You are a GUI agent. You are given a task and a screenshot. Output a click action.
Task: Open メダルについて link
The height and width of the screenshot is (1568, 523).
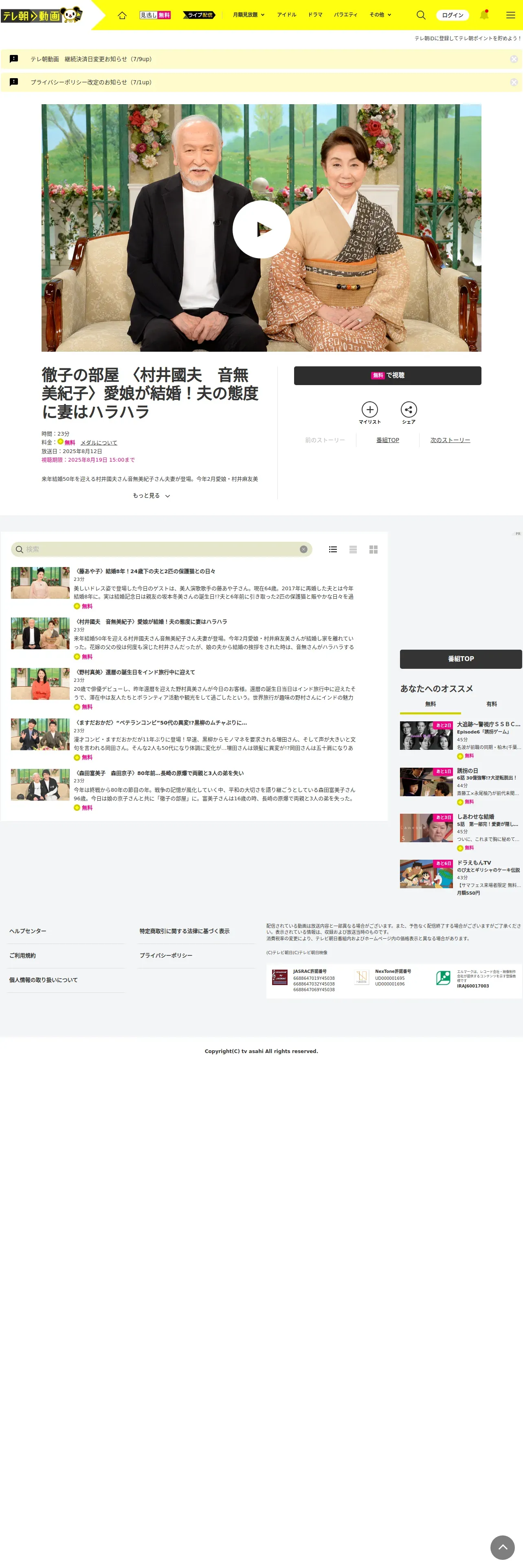click(x=99, y=443)
